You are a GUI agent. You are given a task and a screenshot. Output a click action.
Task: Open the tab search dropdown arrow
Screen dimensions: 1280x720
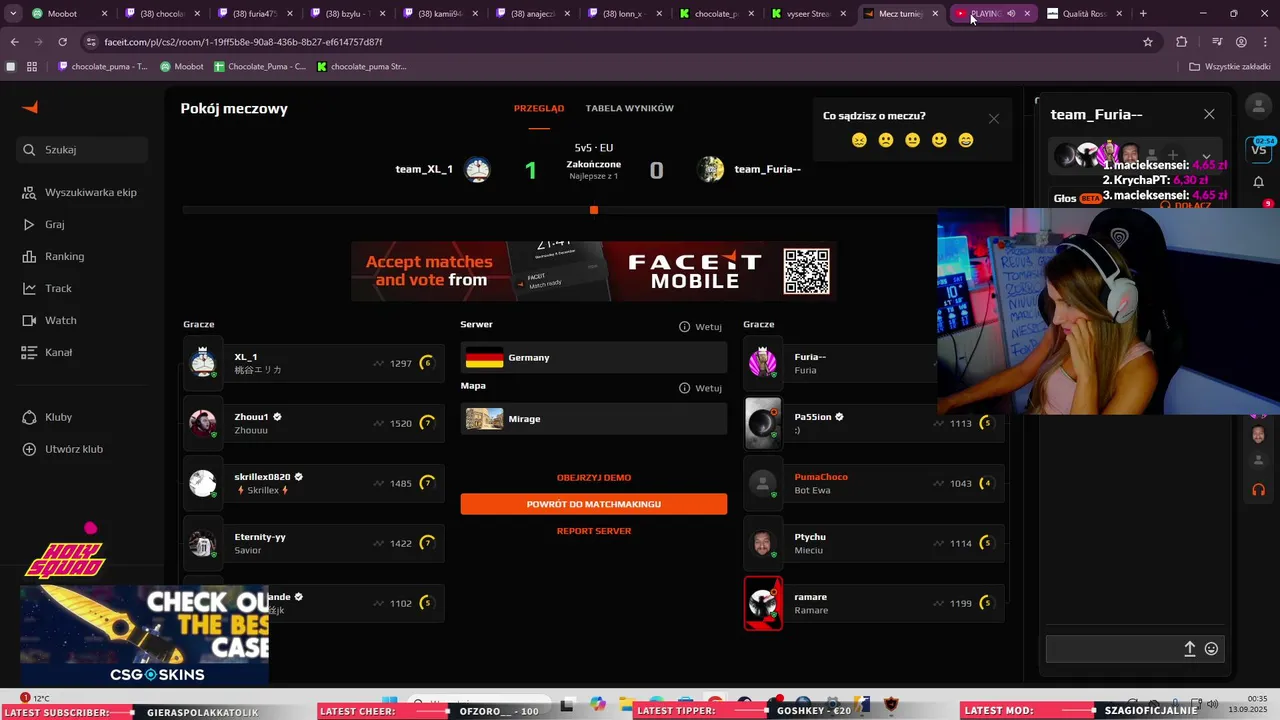pyautogui.click(x=14, y=14)
